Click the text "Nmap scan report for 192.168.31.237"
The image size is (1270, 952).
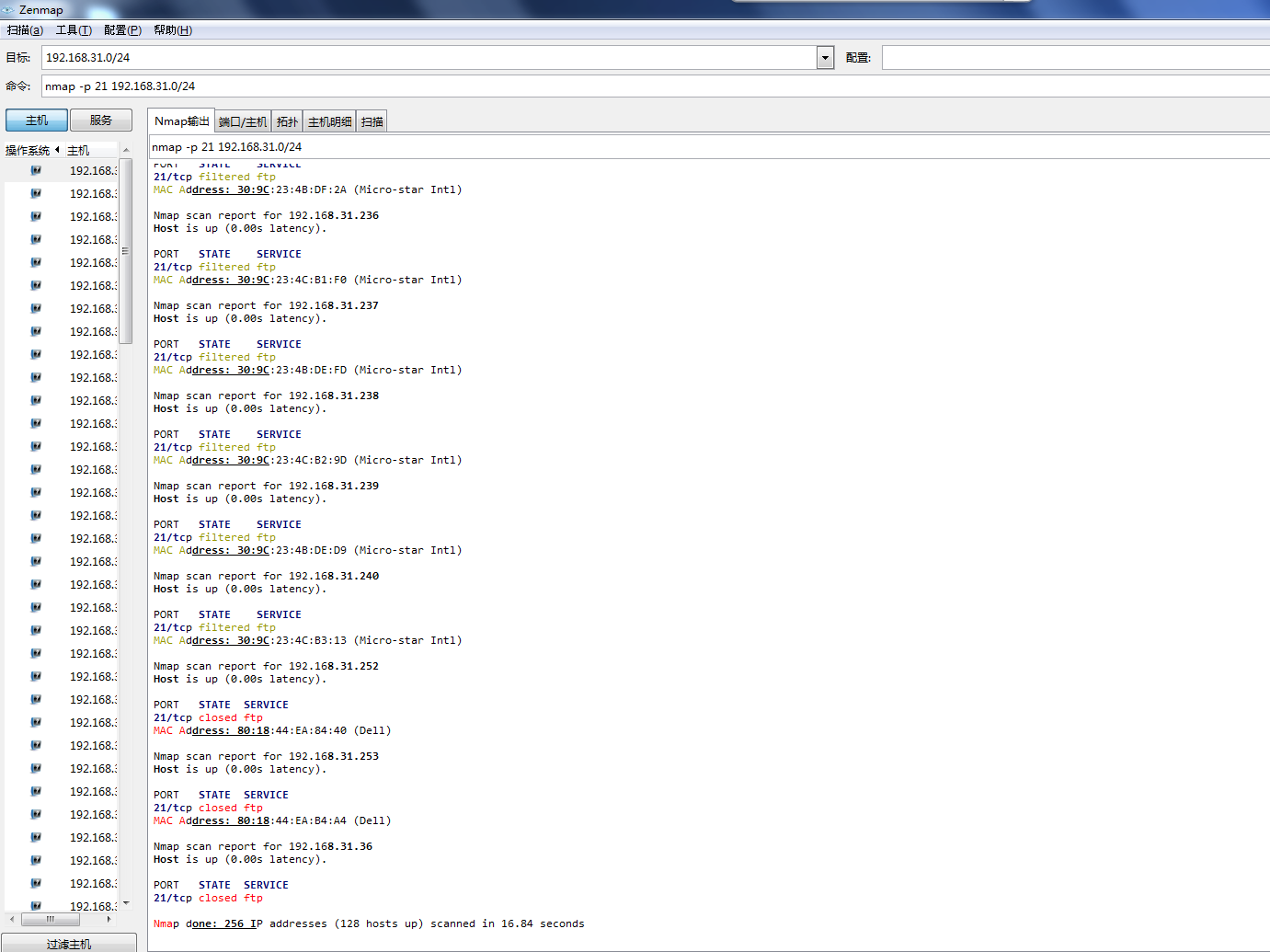pyautogui.click(x=266, y=305)
